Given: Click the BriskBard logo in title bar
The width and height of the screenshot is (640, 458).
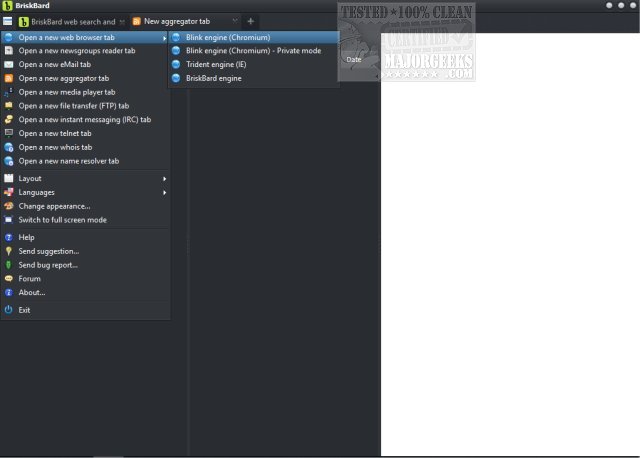Looking at the screenshot, I should tap(7, 5).
